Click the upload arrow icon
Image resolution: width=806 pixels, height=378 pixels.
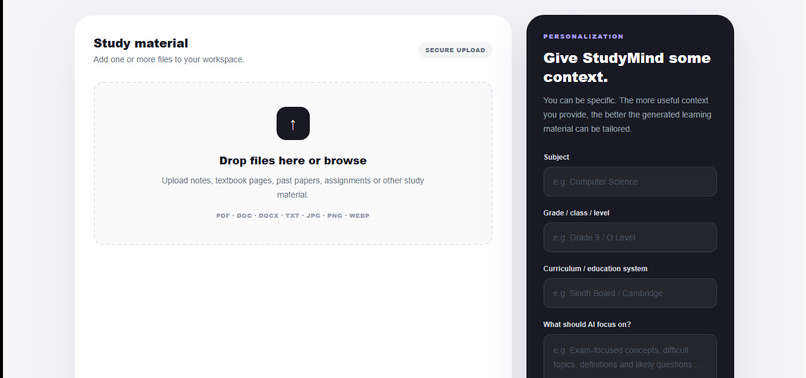point(293,123)
